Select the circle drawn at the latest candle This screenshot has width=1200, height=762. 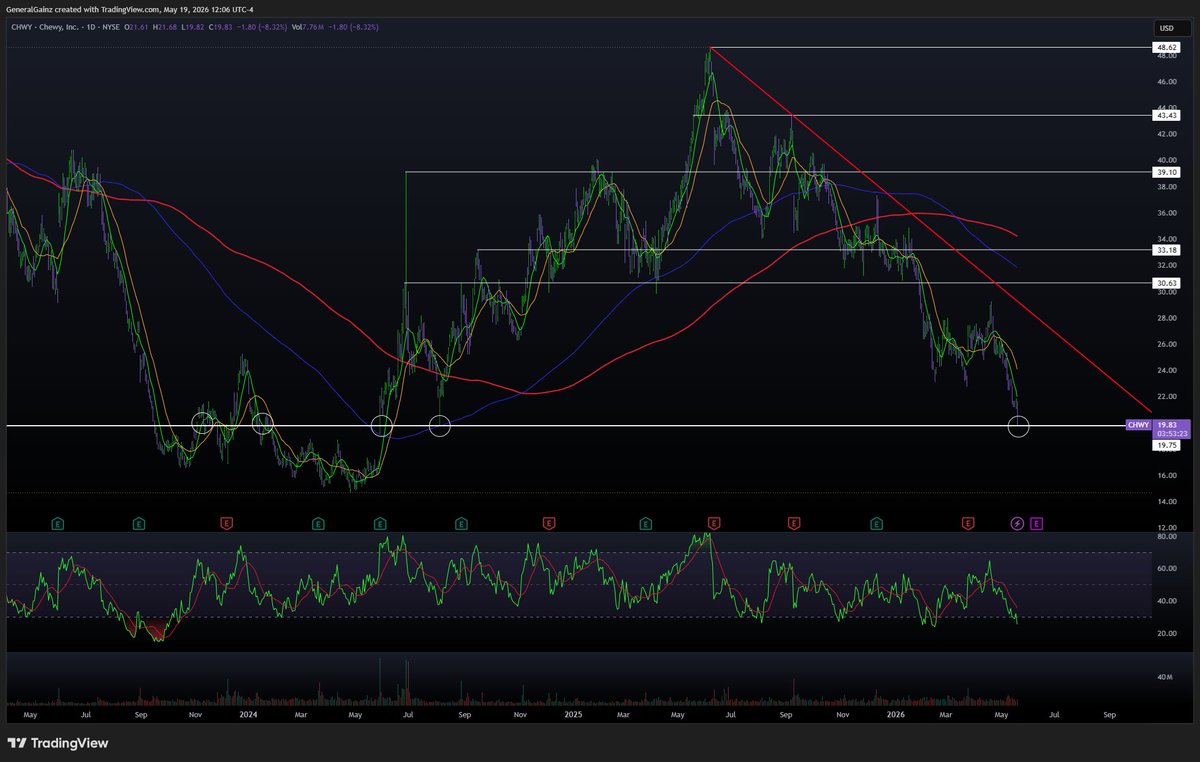click(x=1018, y=427)
